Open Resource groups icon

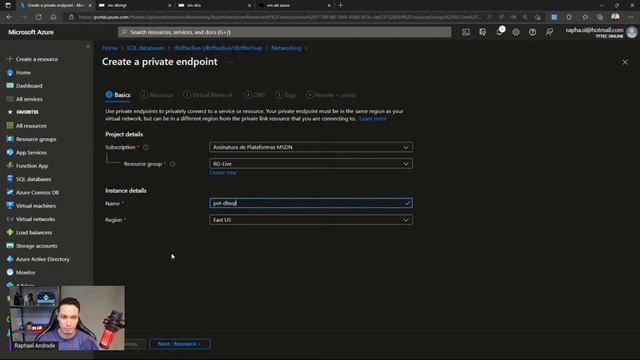(10, 139)
